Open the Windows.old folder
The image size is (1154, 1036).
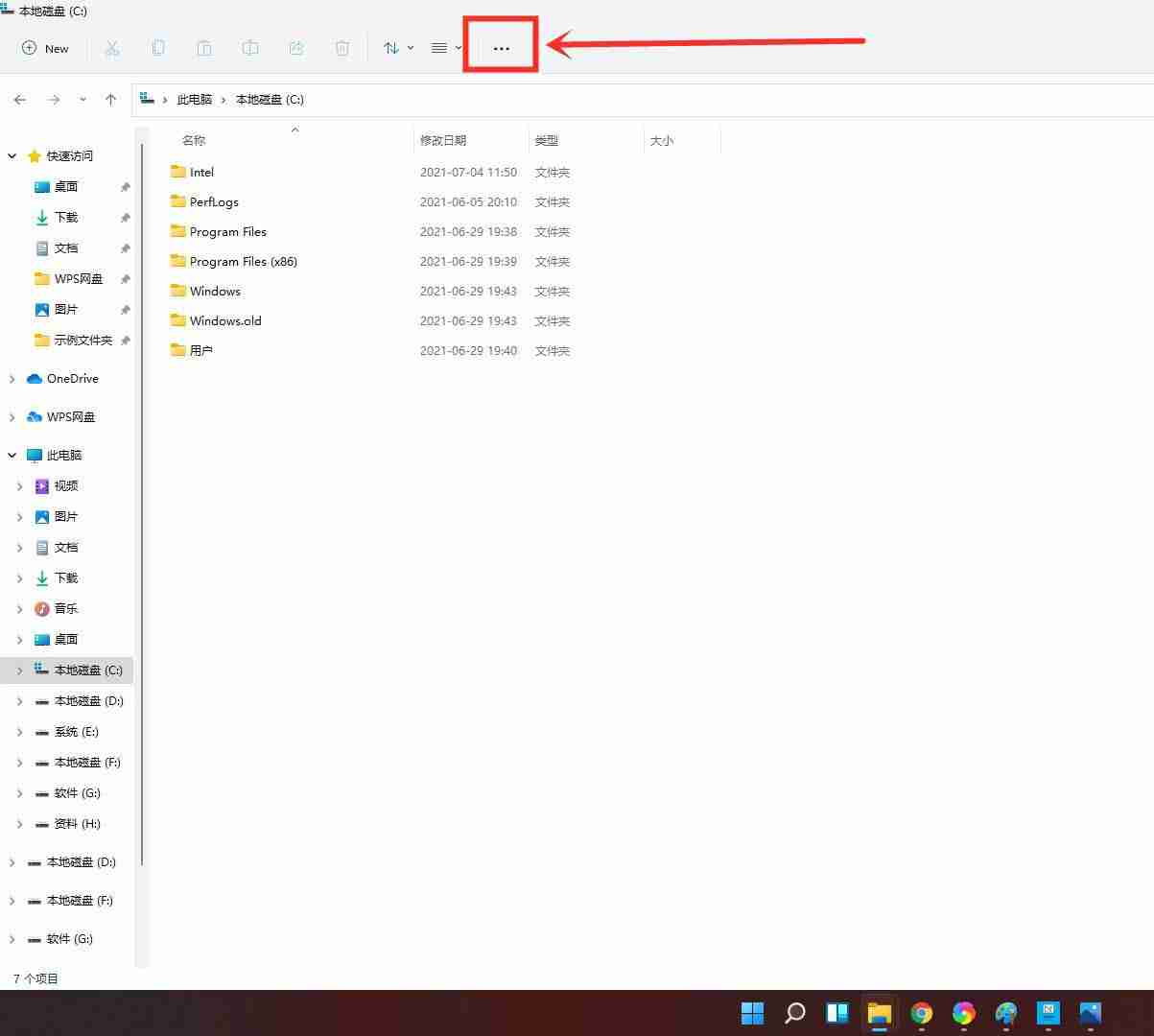tap(224, 320)
